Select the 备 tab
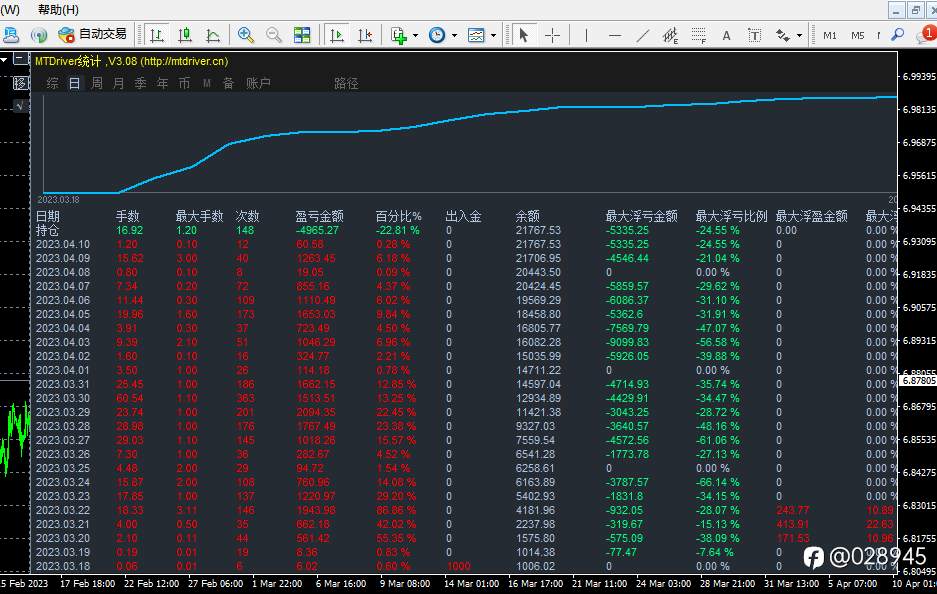The image size is (937, 594). pyautogui.click(x=228, y=83)
